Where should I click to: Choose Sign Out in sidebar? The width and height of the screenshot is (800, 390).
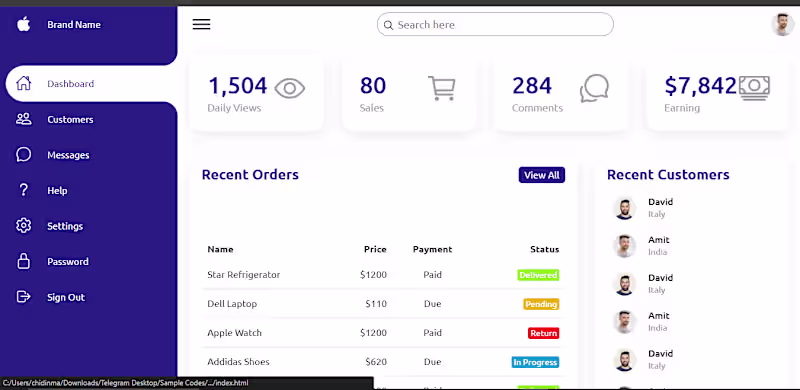(66, 297)
